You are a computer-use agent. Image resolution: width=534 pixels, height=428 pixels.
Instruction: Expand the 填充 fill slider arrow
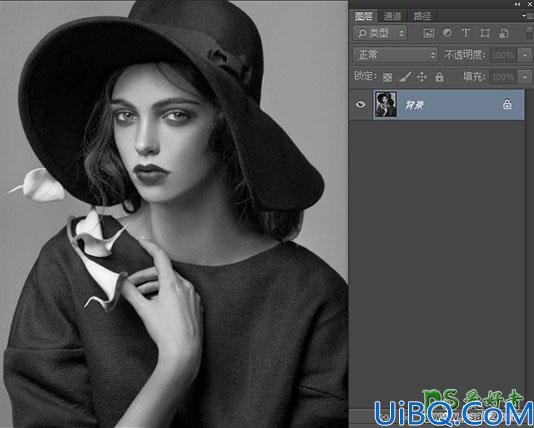pos(524,77)
